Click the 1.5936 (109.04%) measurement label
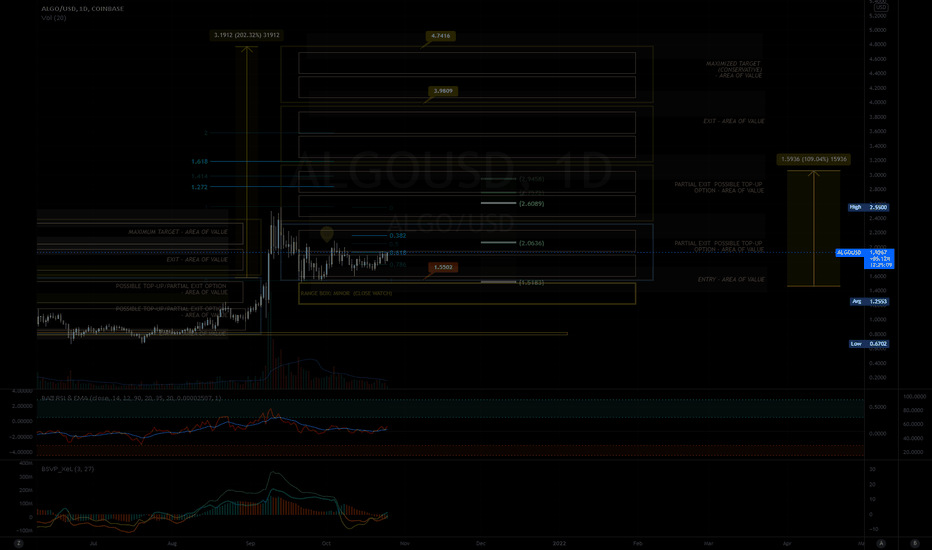This screenshot has height=550, width=932. 813,159
